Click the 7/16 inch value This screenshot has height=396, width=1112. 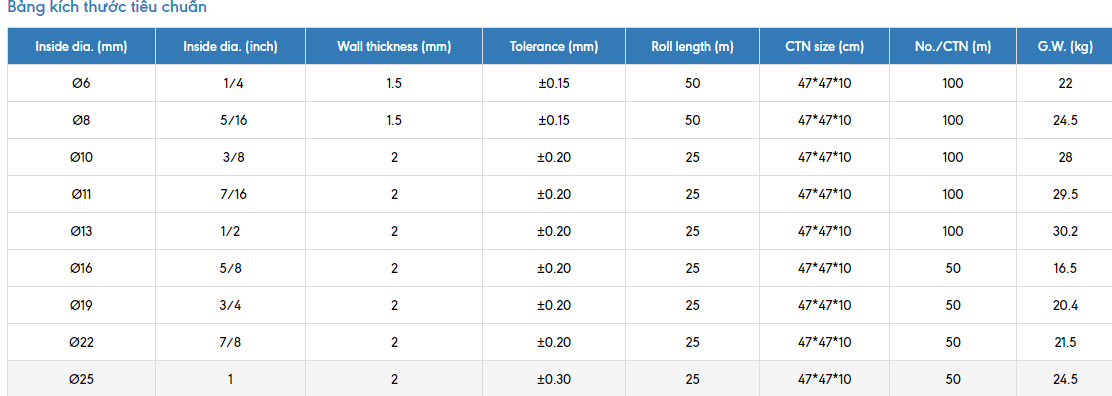pos(230,194)
